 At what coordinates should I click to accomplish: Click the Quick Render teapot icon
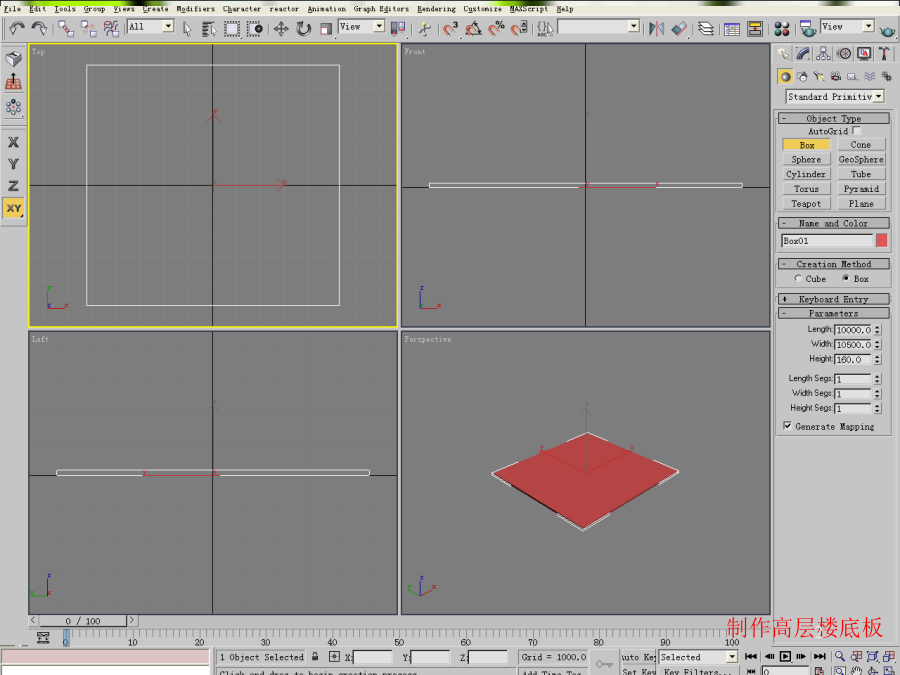point(887,30)
